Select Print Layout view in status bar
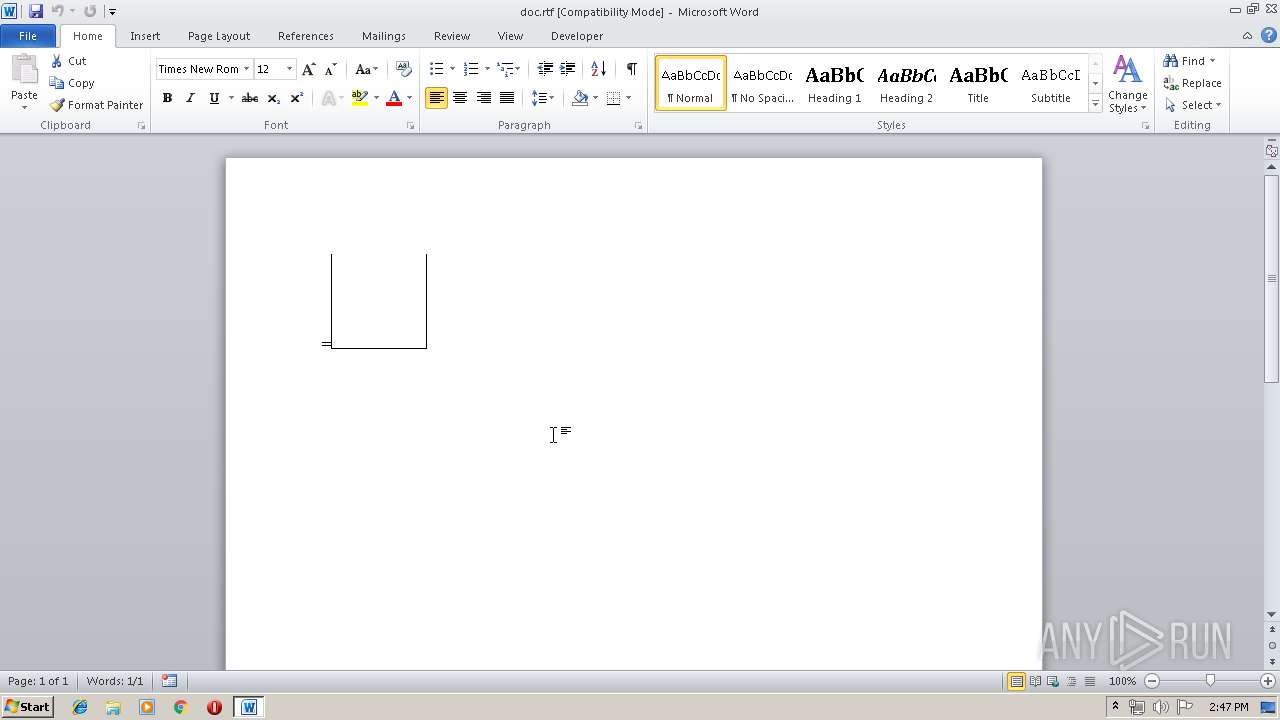This screenshot has height=720, width=1280. (x=1016, y=681)
